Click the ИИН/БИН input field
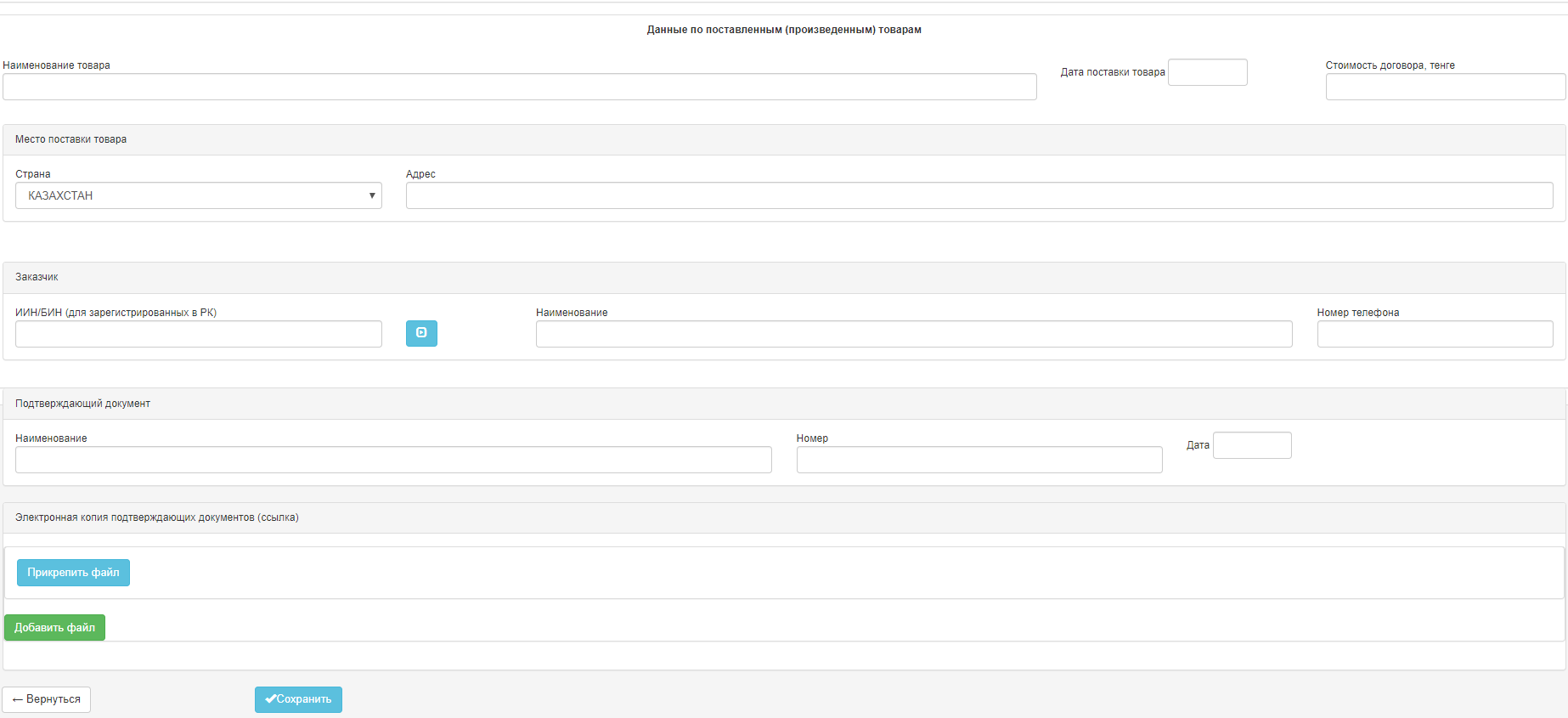Screen dimensions: 1568x718 point(199,334)
